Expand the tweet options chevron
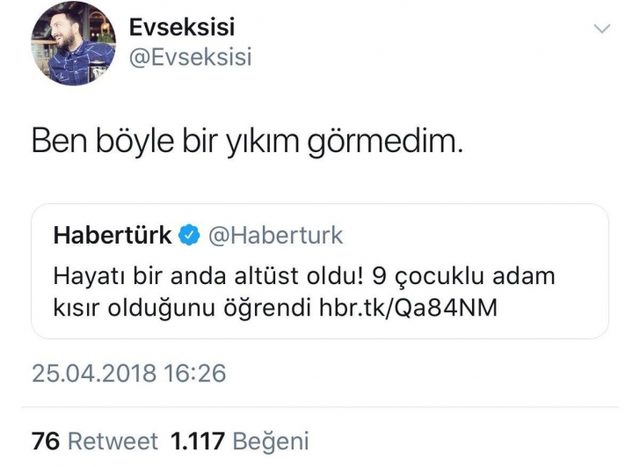Image resolution: width=640 pixels, height=467 pixels. (x=602, y=29)
